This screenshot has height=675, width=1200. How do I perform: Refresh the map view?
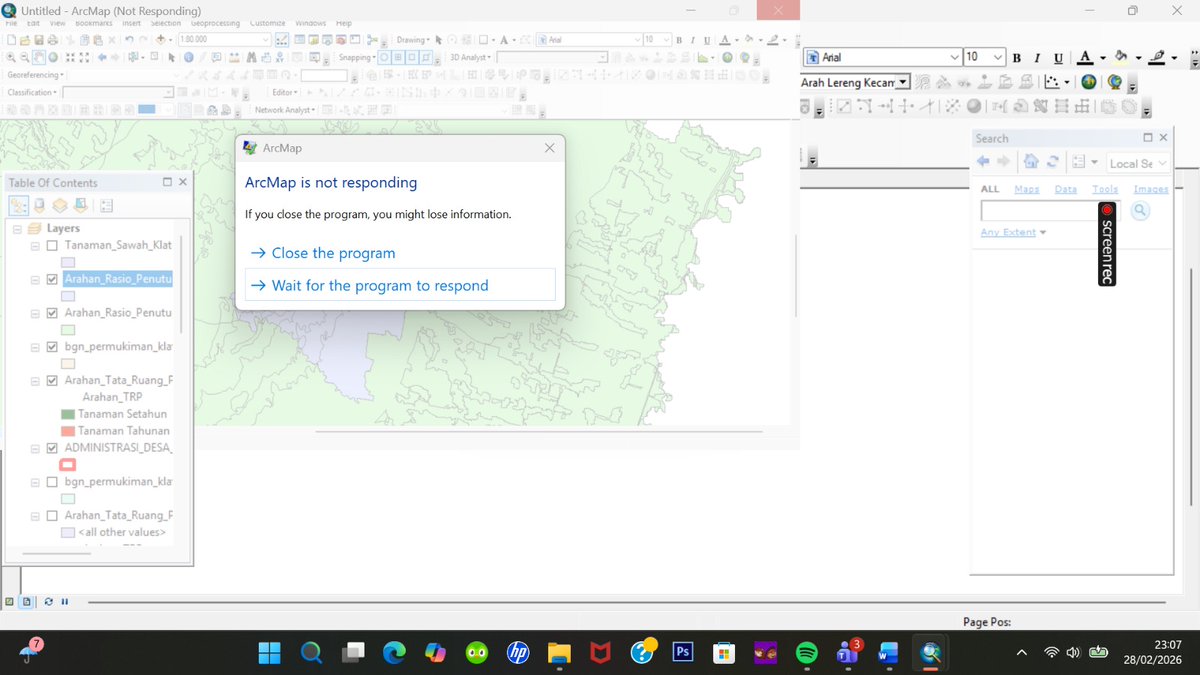[48, 602]
